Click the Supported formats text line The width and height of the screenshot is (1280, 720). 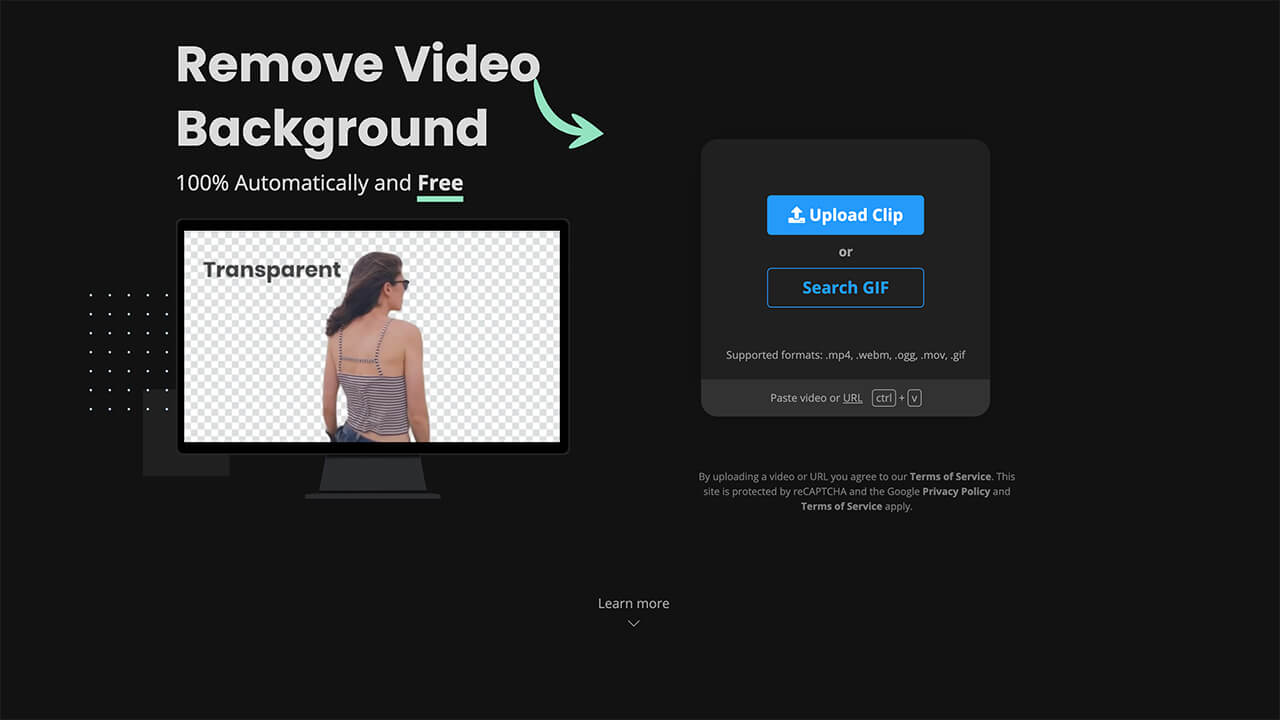click(x=845, y=355)
